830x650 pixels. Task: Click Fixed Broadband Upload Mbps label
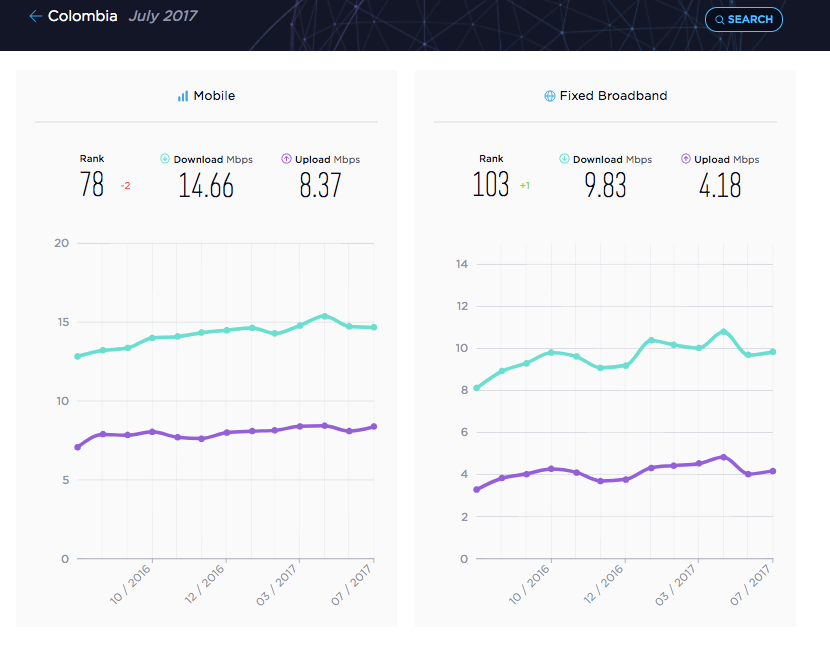click(x=726, y=159)
